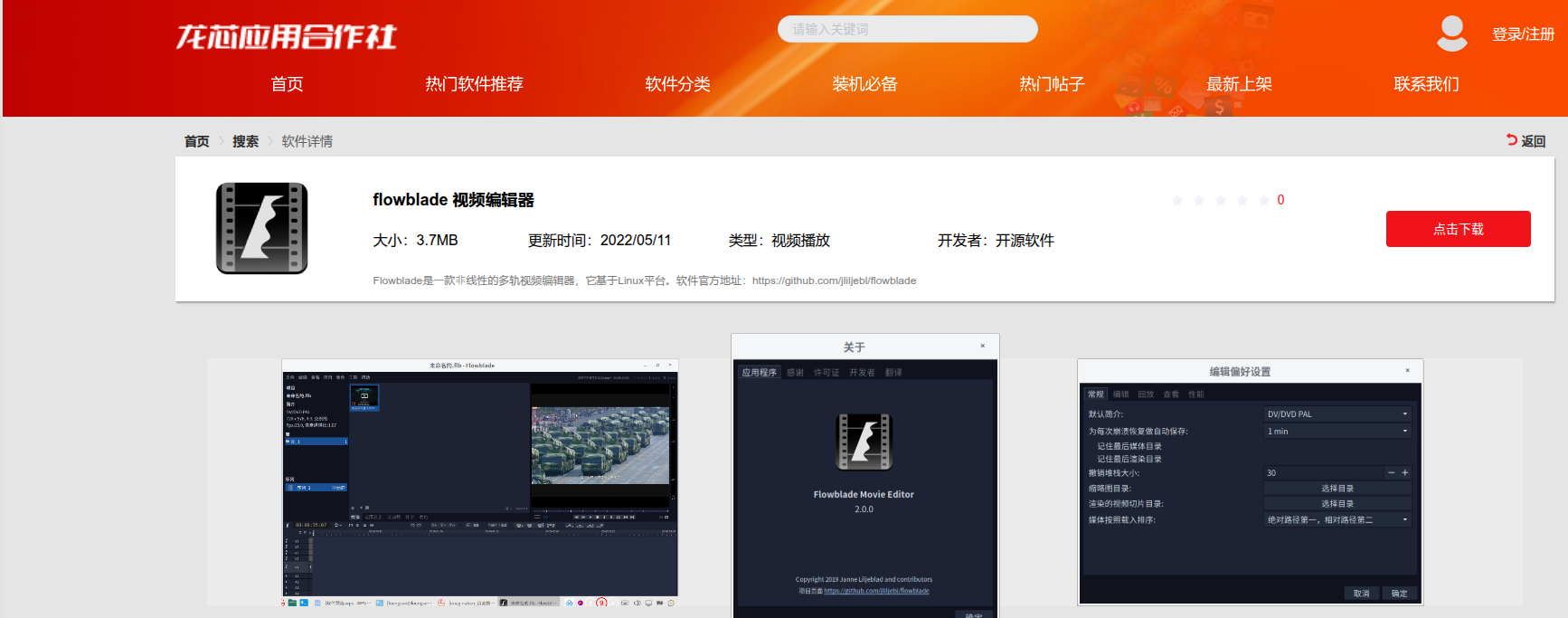Click the flowblade app icon
The image size is (1568, 618).
click(x=262, y=229)
